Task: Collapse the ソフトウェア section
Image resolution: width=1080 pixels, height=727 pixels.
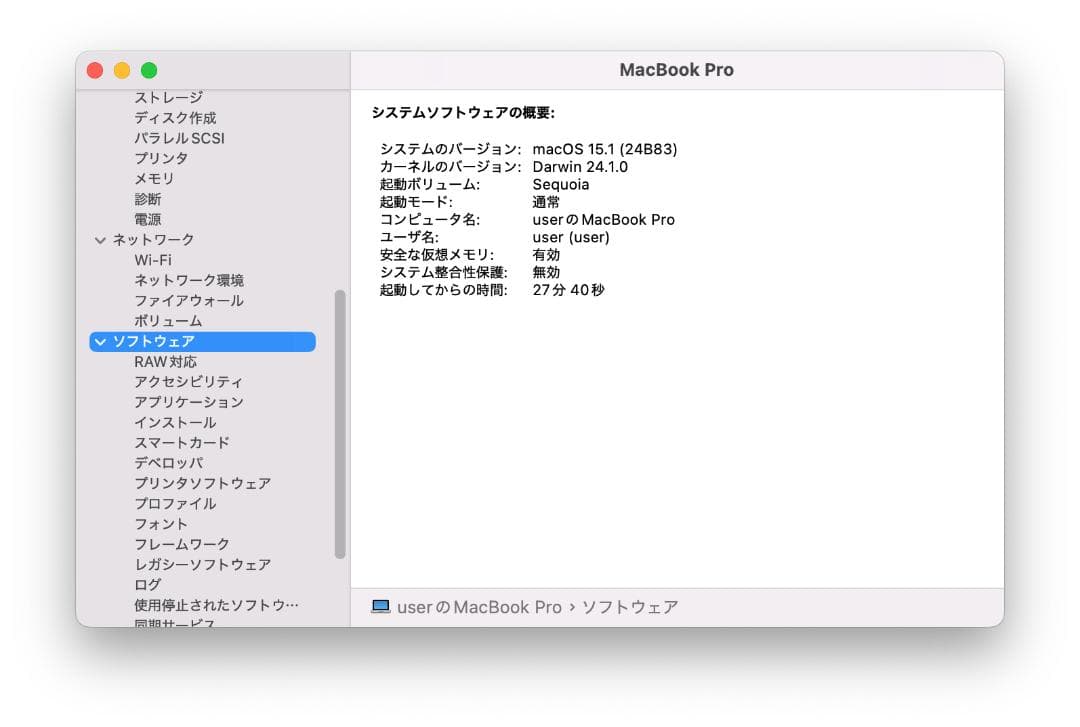Action: pos(99,341)
